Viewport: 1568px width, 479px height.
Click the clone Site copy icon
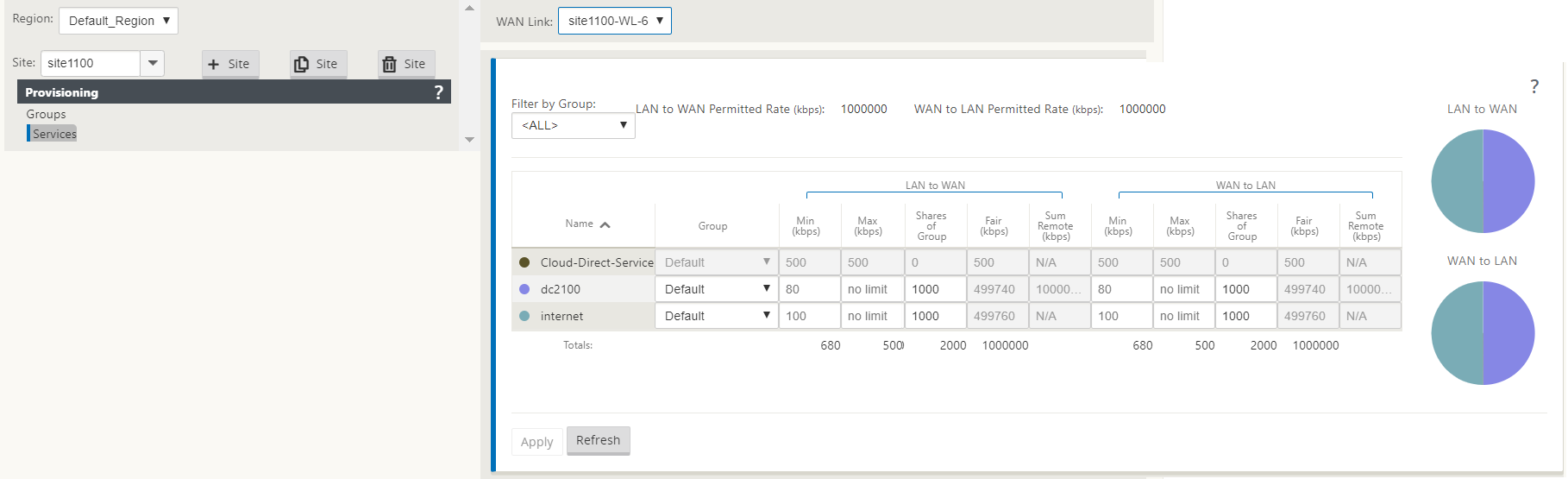click(x=301, y=64)
